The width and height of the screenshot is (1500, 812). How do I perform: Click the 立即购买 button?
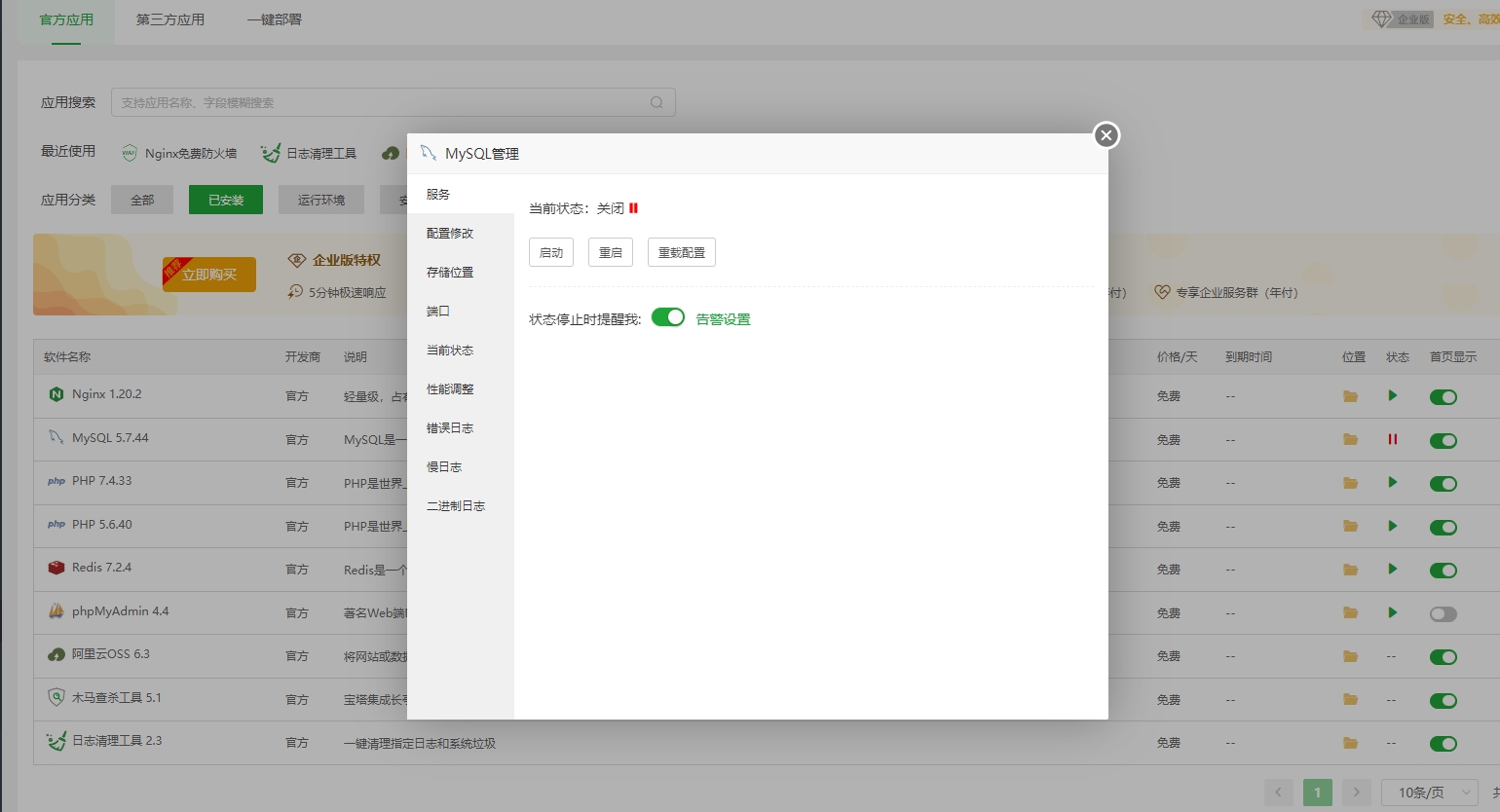click(x=209, y=275)
